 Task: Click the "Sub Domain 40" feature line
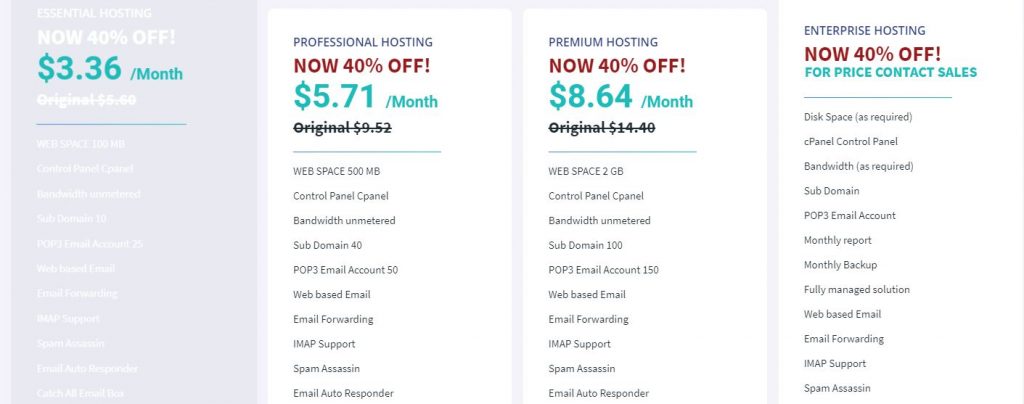pyautogui.click(x=329, y=245)
